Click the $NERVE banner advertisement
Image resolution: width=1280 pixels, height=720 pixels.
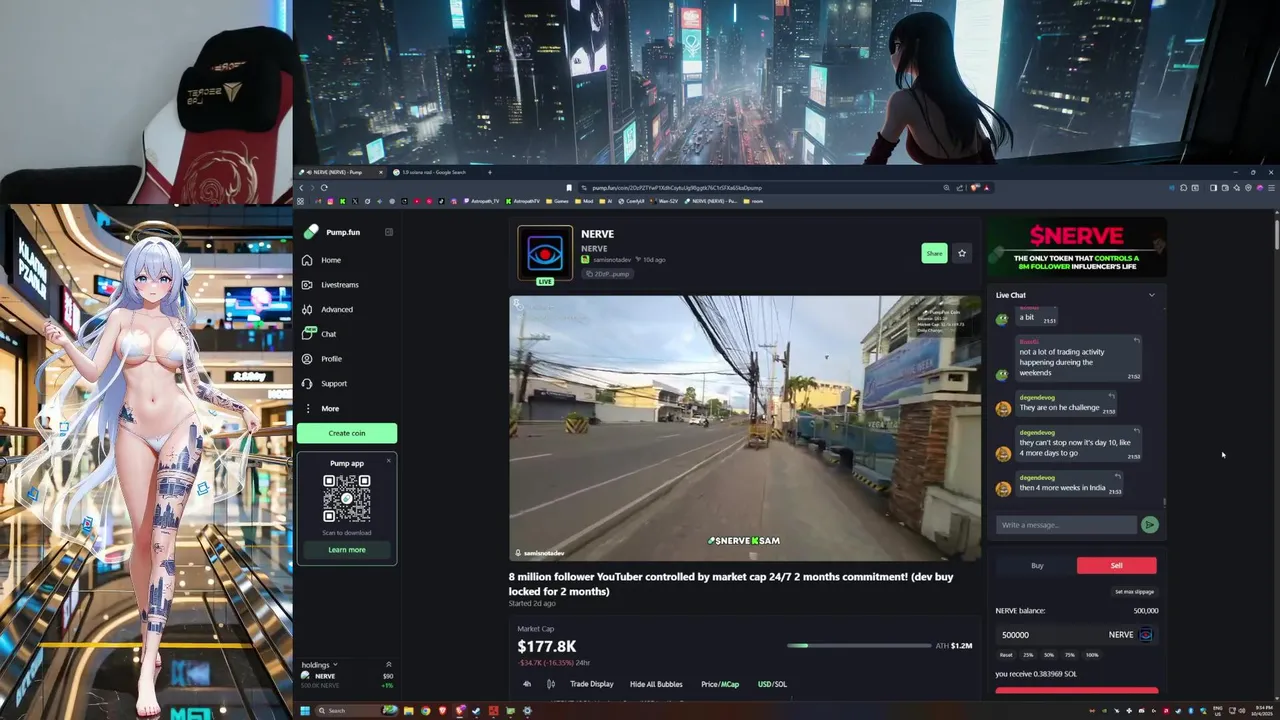tap(1076, 247)
